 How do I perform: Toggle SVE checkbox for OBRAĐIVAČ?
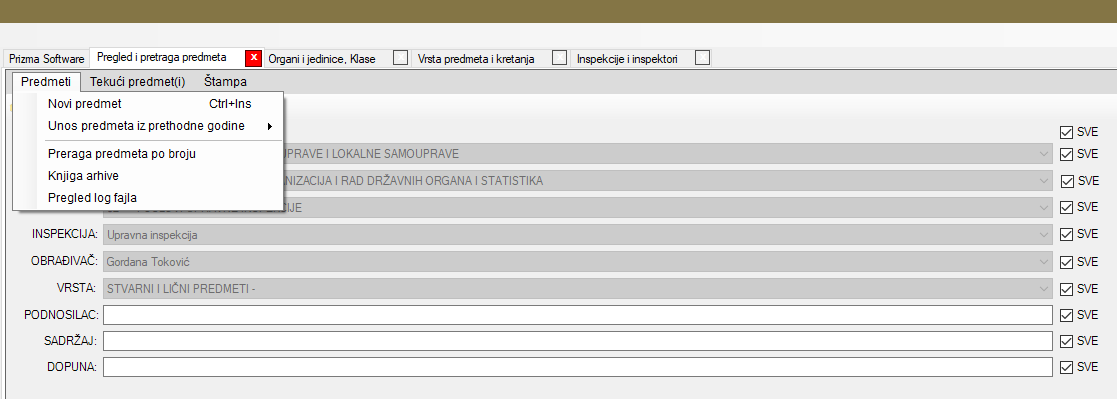tap(1066, 262)
